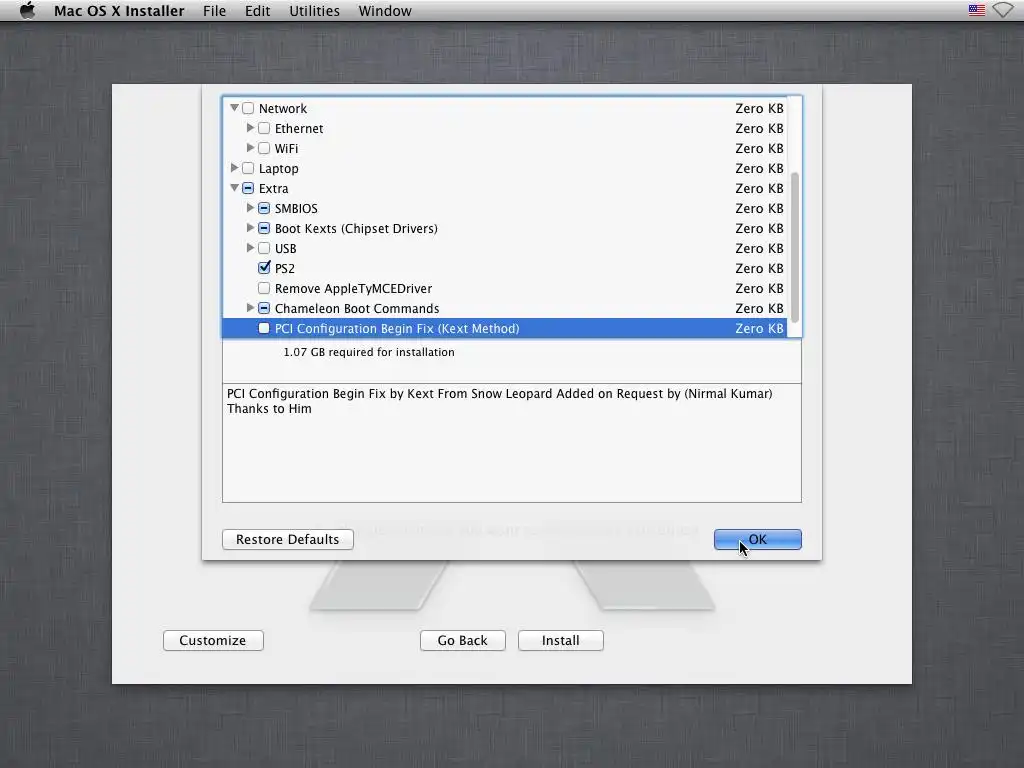The image size is (1024, 768).
Task: Check PCI Configuration Begin Fix checkbox
Action: (x=264, y=328)
